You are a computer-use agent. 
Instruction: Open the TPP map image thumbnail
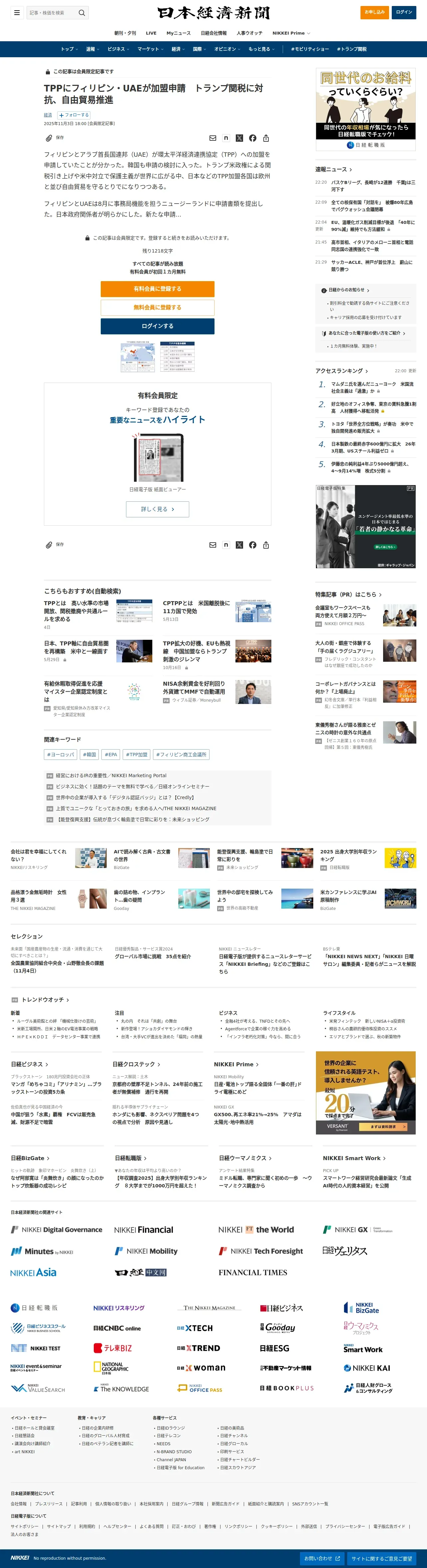(137, 357)
